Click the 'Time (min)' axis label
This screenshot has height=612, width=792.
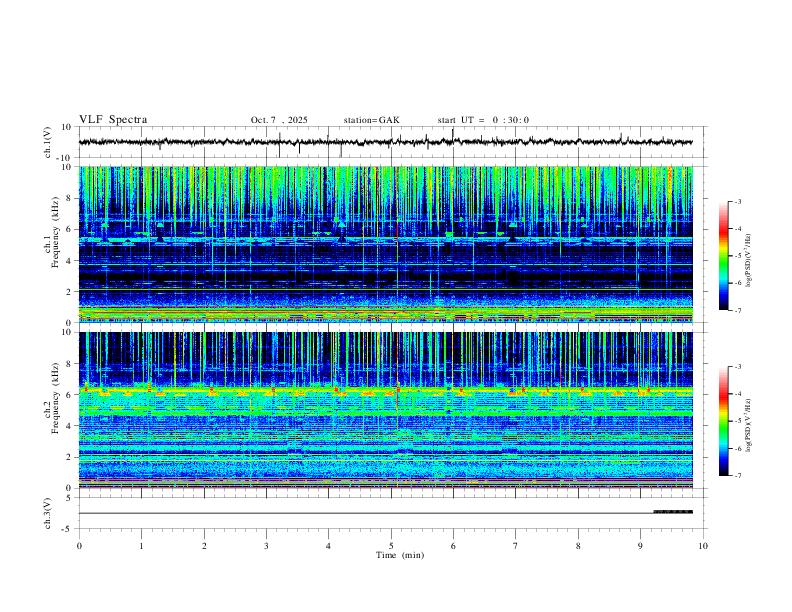(400, 555)
